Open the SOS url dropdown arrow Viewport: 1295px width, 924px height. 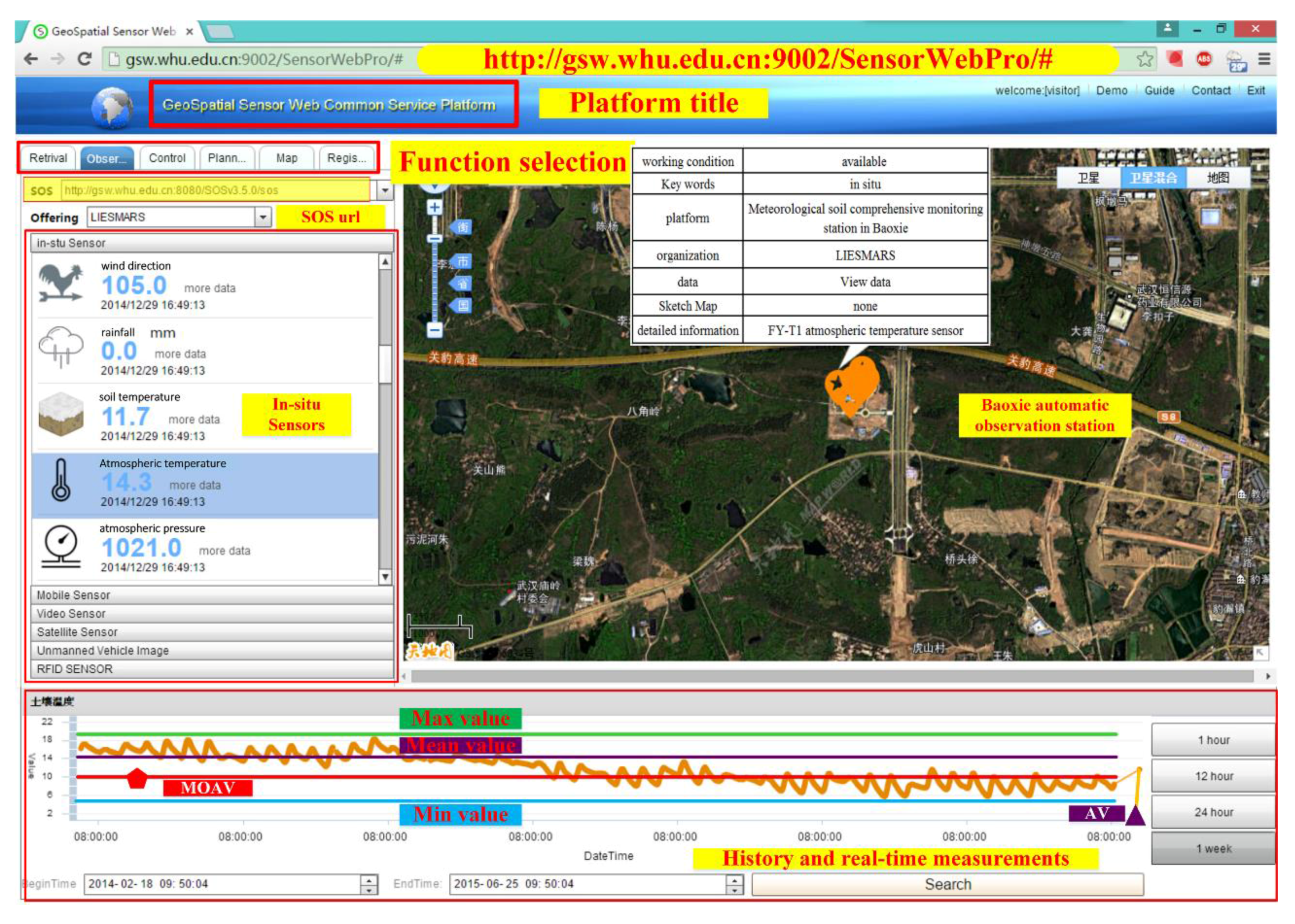[385, 190]
